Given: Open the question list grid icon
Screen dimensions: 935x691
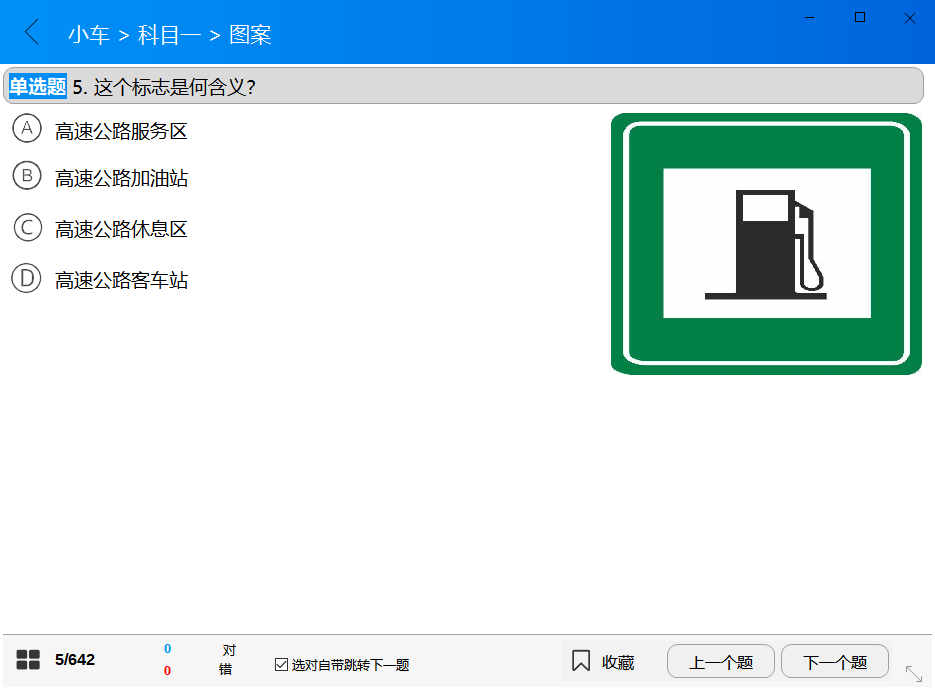Looking at the screenshot, I should pyautogui.click(x=28, y=660).
